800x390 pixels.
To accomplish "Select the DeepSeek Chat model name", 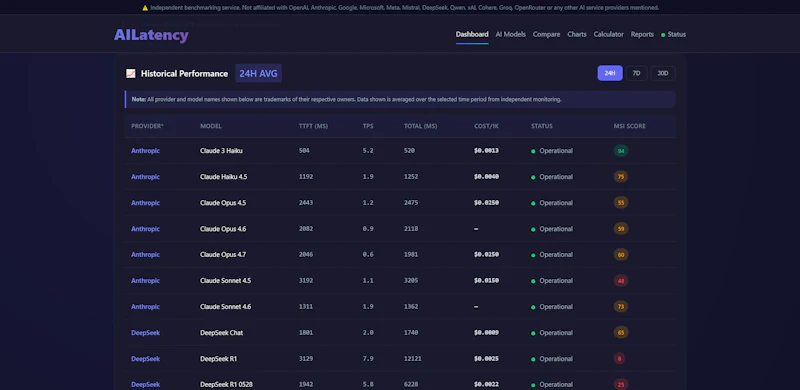I will tap(221, 332).
